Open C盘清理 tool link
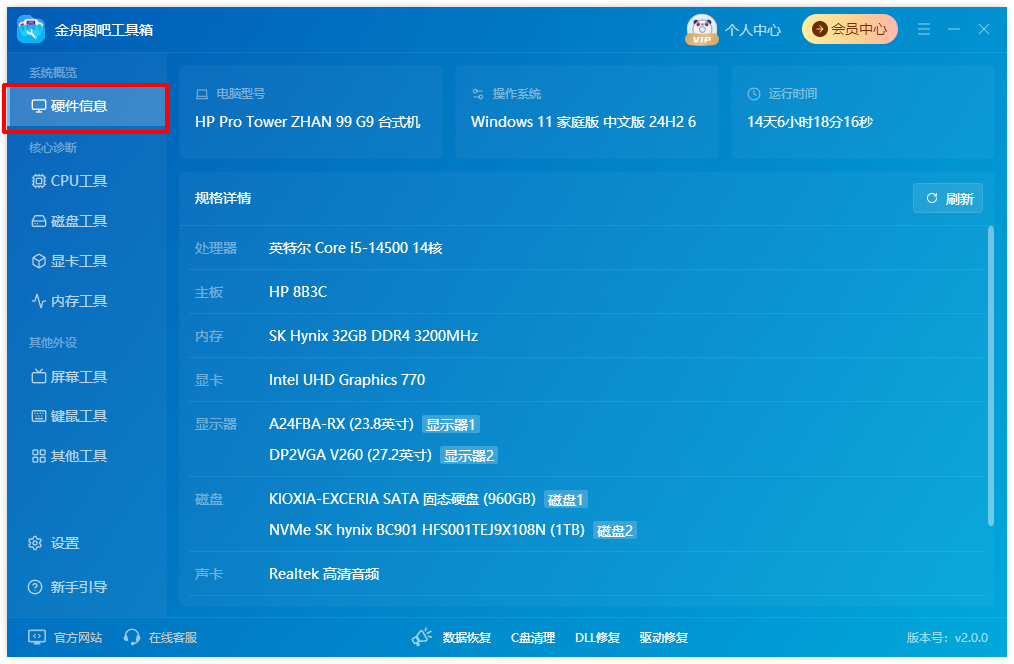 (x=533, y=637)
